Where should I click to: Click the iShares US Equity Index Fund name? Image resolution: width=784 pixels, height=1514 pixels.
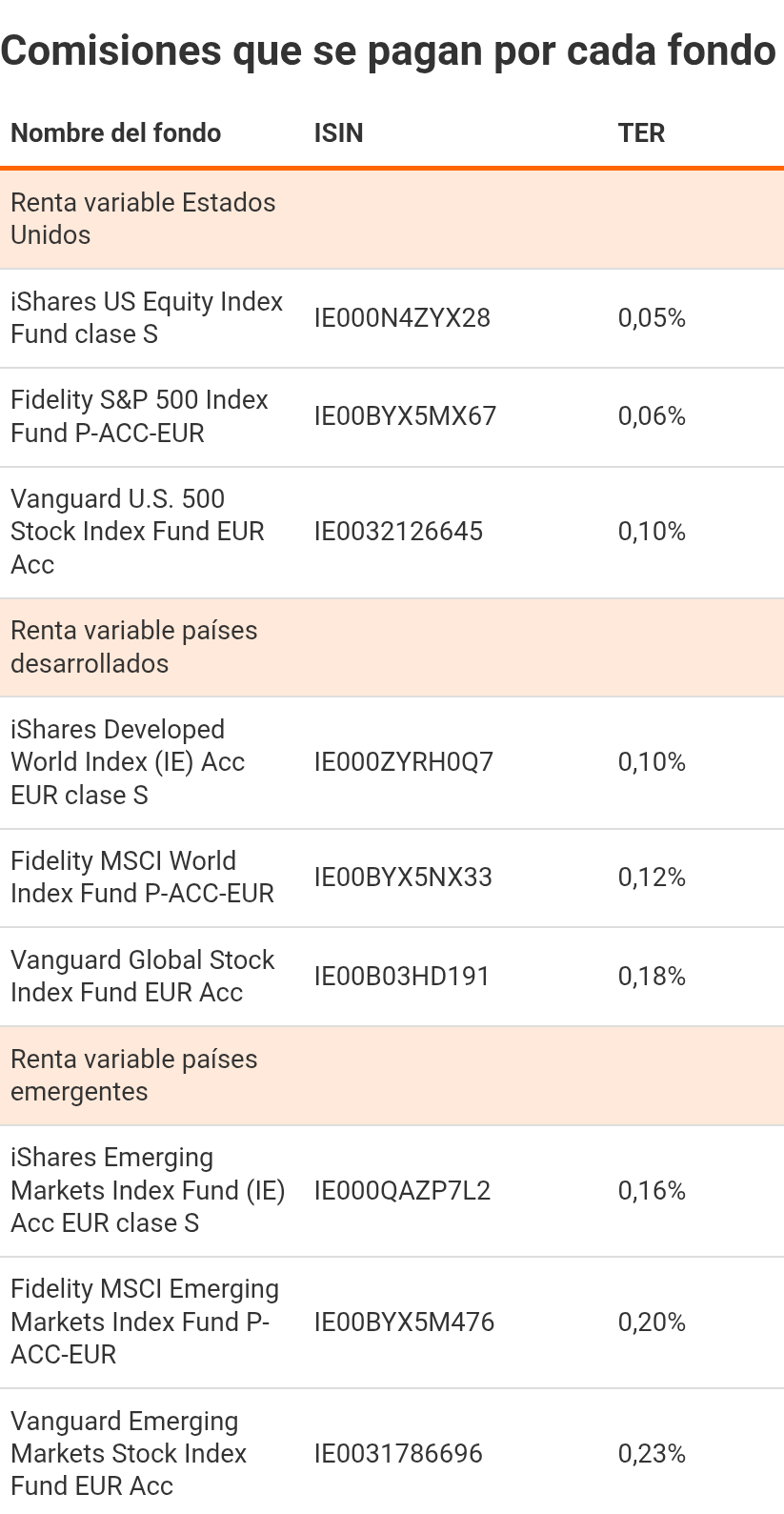[147, 318]
